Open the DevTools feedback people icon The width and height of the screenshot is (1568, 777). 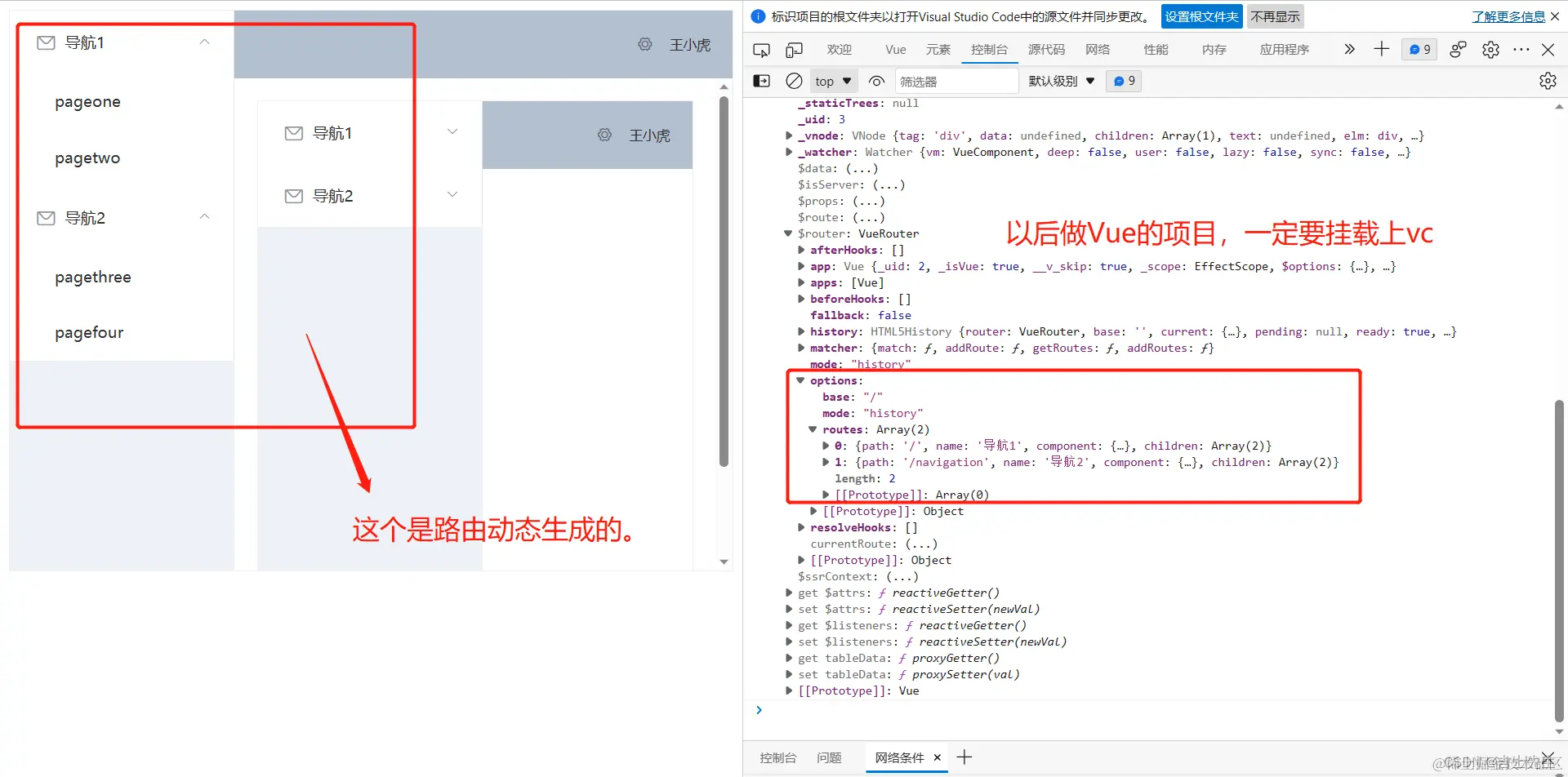click(1458, 50)
